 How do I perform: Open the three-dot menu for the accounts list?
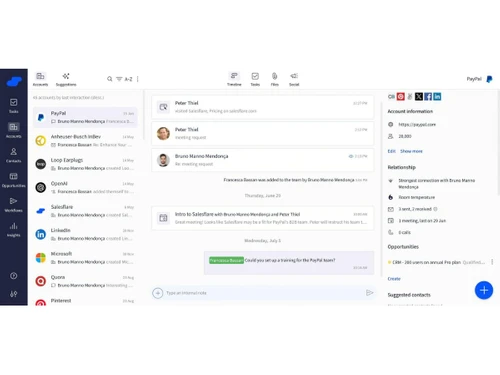tap(138, 79)
